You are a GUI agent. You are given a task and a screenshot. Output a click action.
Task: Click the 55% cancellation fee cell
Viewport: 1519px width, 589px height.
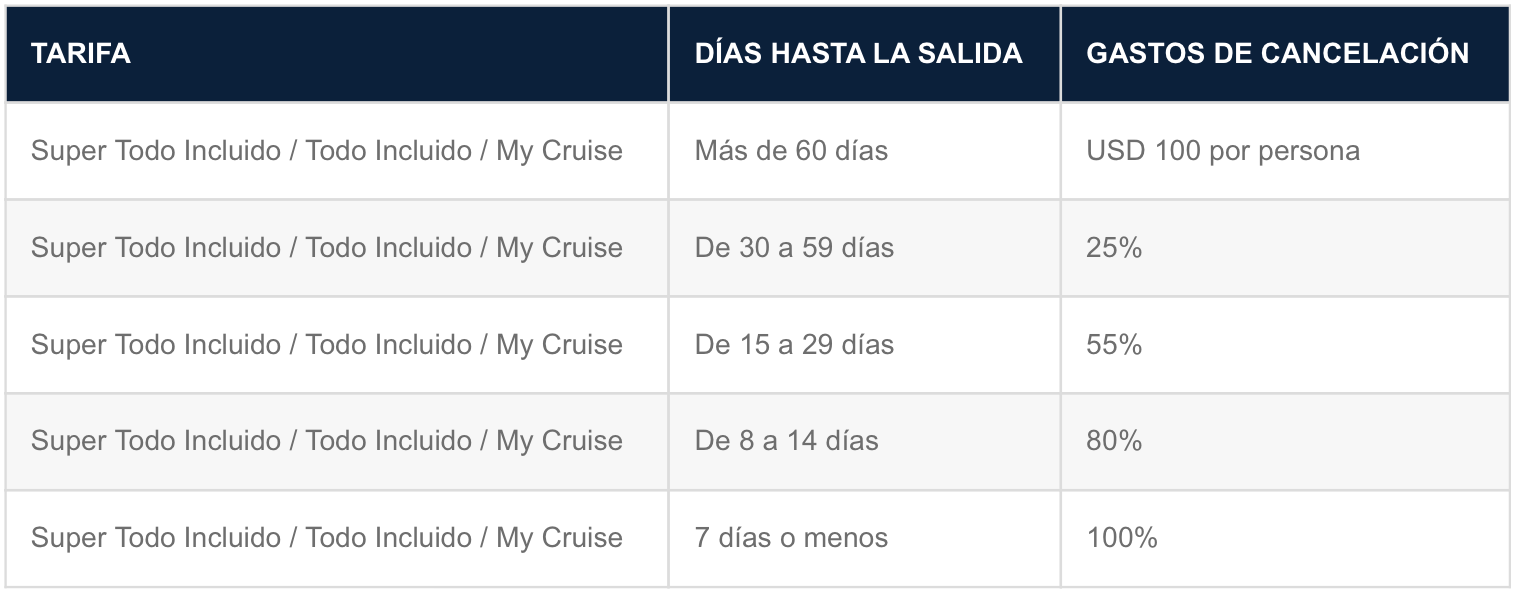pos(1285,345)
